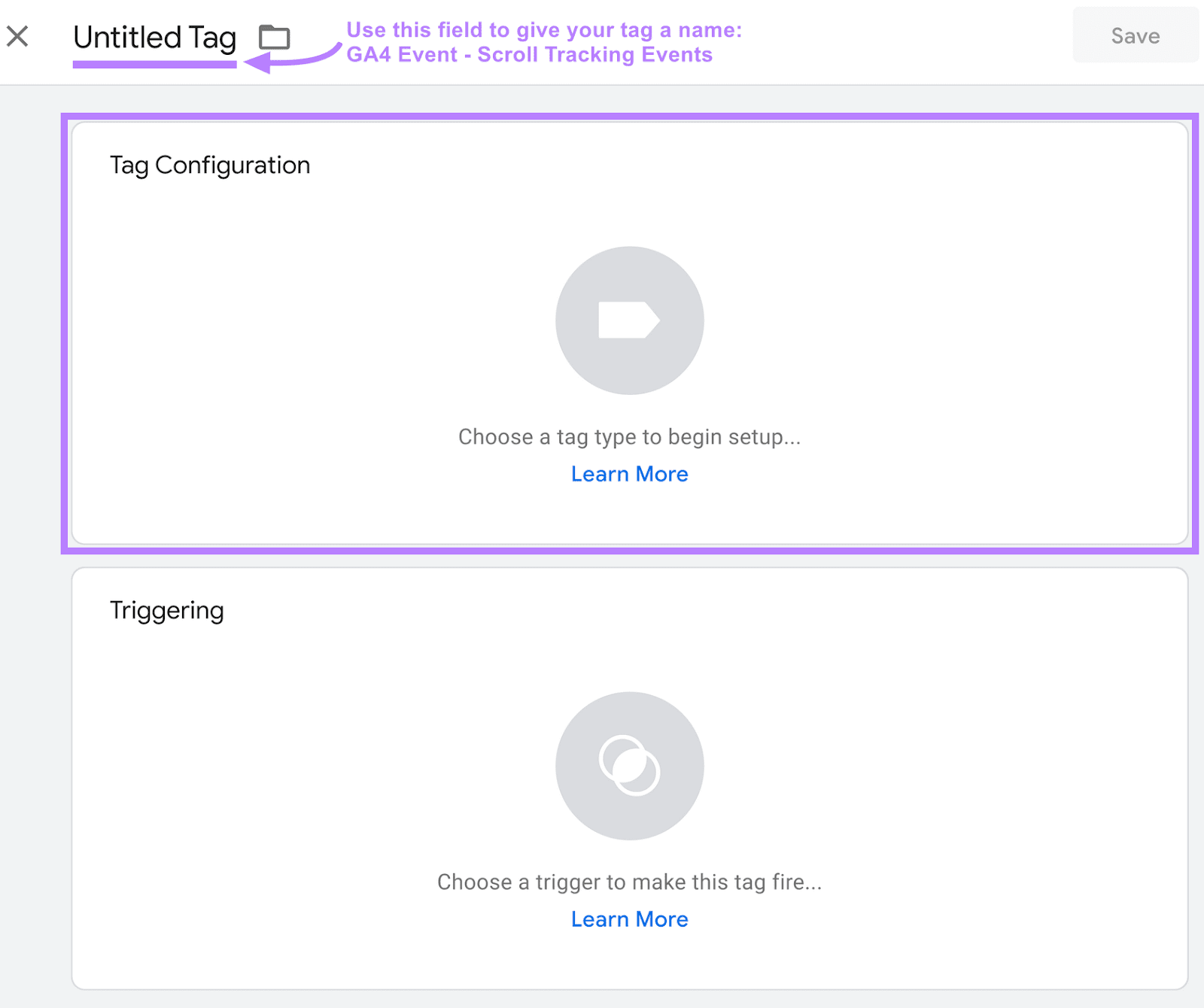Select the Triggering section header
Viewport: 1204px width, 1008px height.
167,610
